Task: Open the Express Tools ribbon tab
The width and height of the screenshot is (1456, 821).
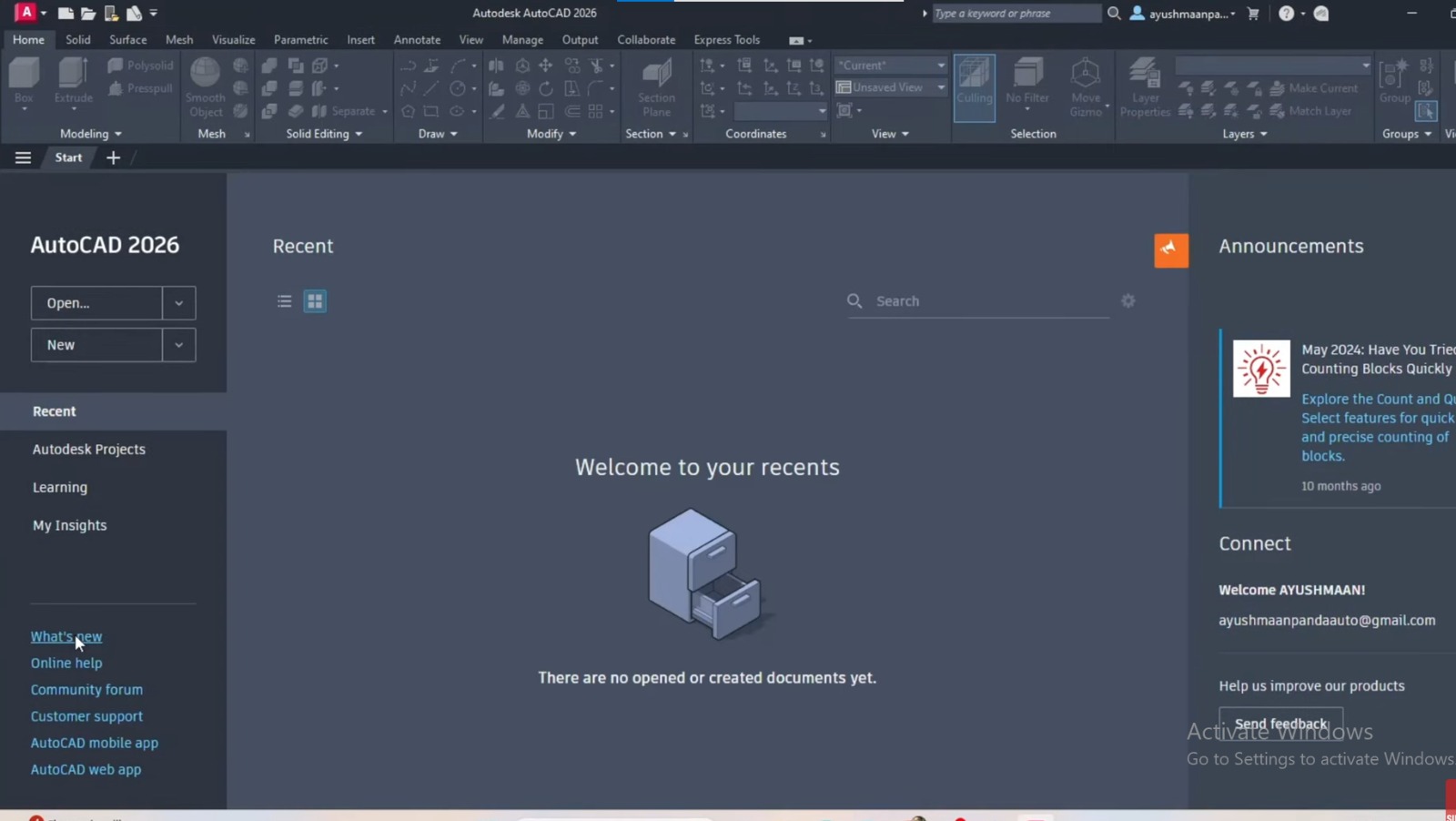Action: pos(727,40)
